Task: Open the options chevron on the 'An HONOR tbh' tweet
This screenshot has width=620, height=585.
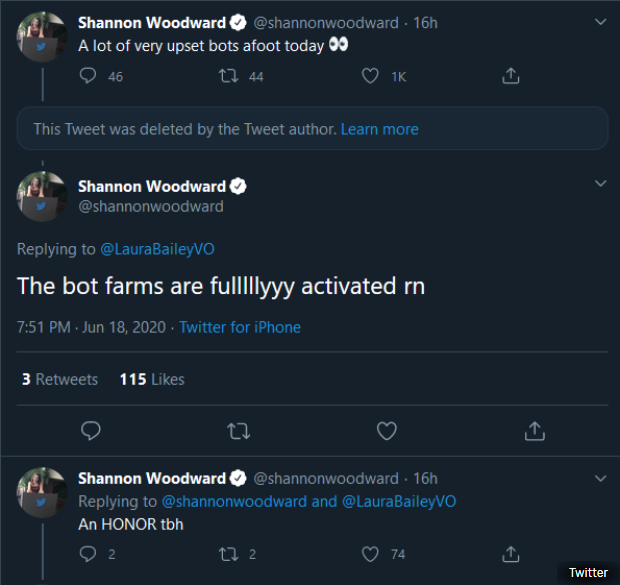Action: pyautogui.click(x=600, y=477)
